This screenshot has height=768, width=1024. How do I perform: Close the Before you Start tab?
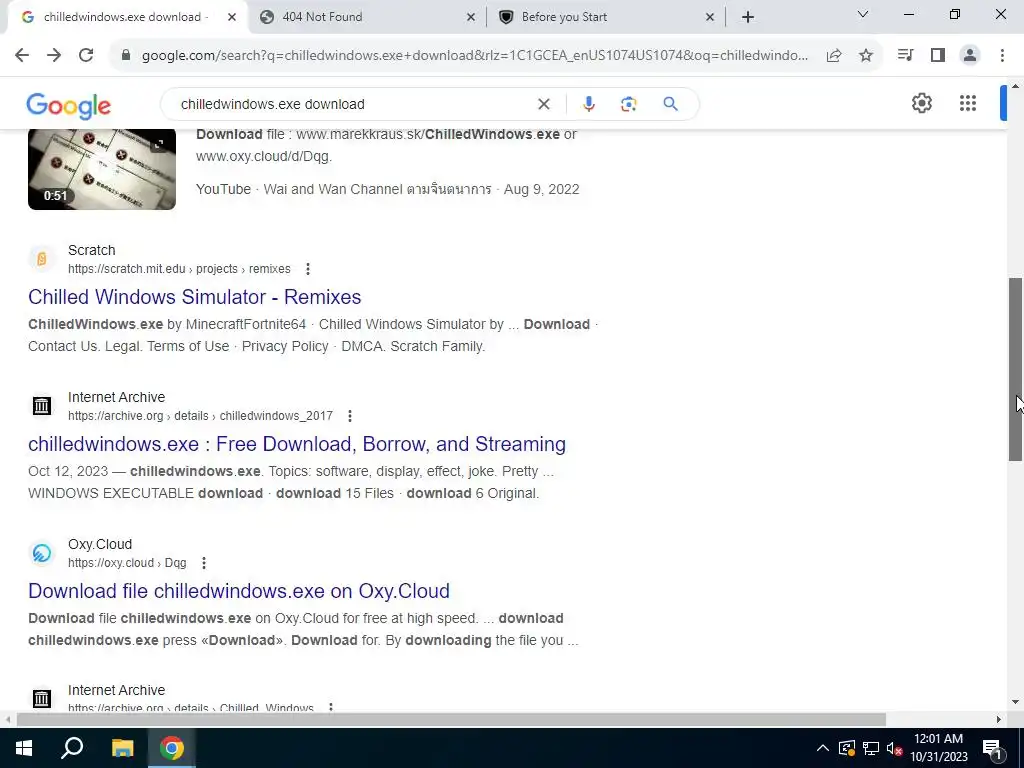click(x=710, y=17)
